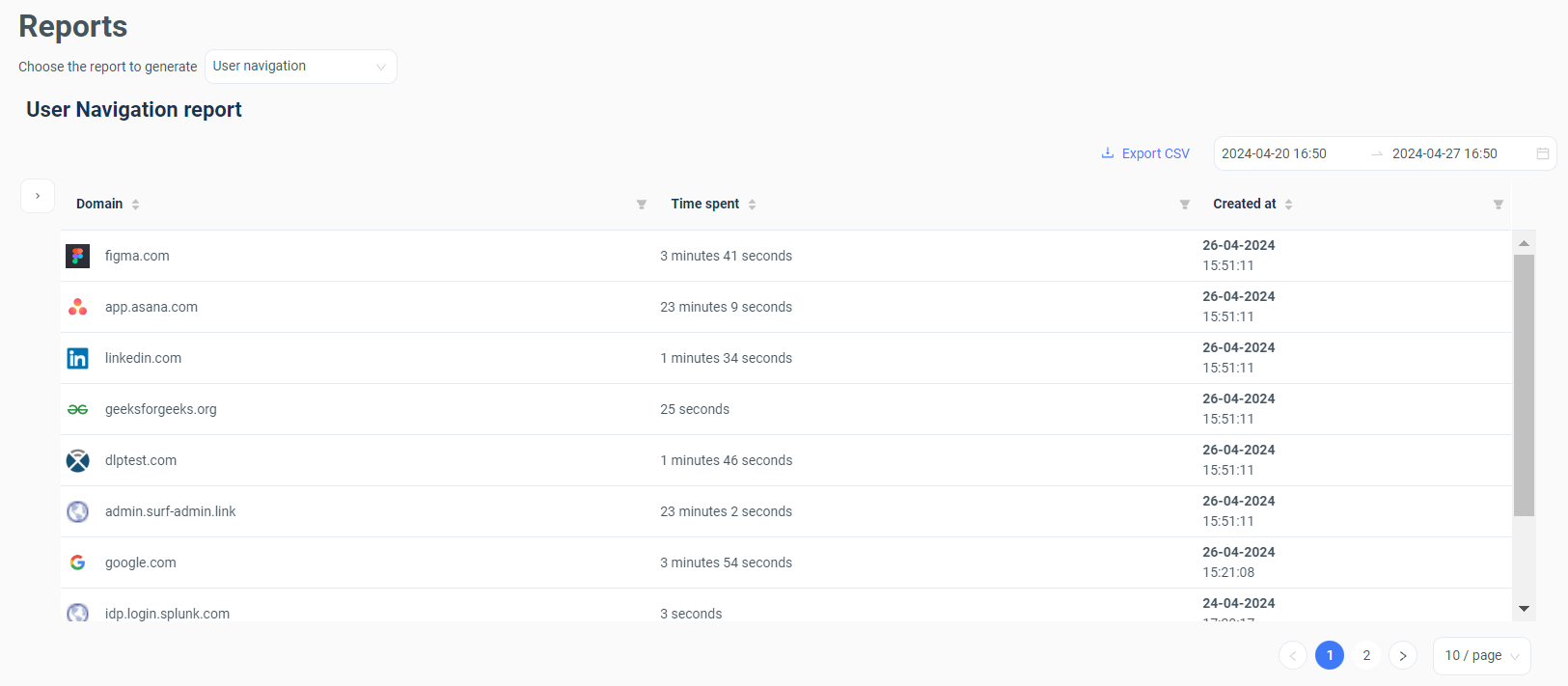The image size is (1568, 686).
Task: Click '1 minutes 46 seconds' cell
Action: (x=726, y=460)
